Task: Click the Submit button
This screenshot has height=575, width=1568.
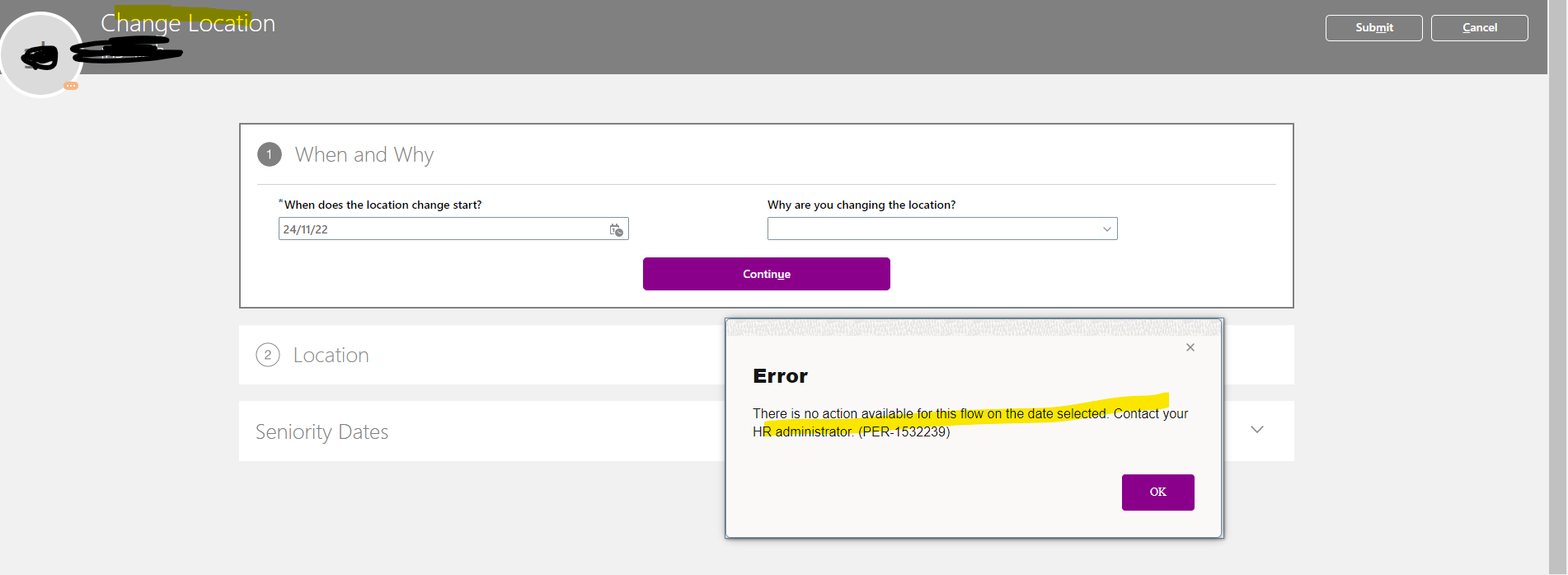Action: pyautogui.click(x=1373, y=27)
